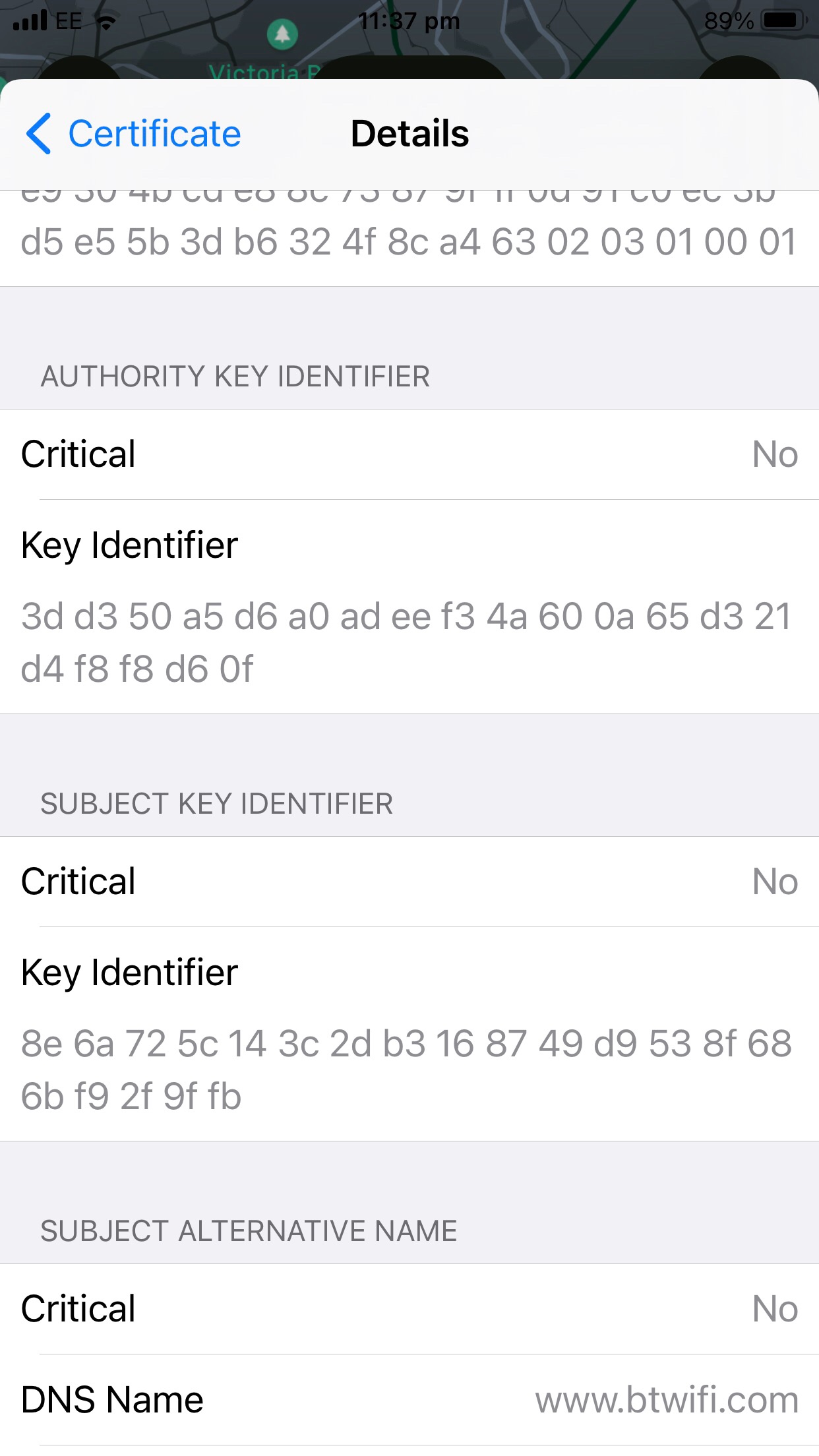Tap the Authority Key Identifier section header

click(235, 377)
